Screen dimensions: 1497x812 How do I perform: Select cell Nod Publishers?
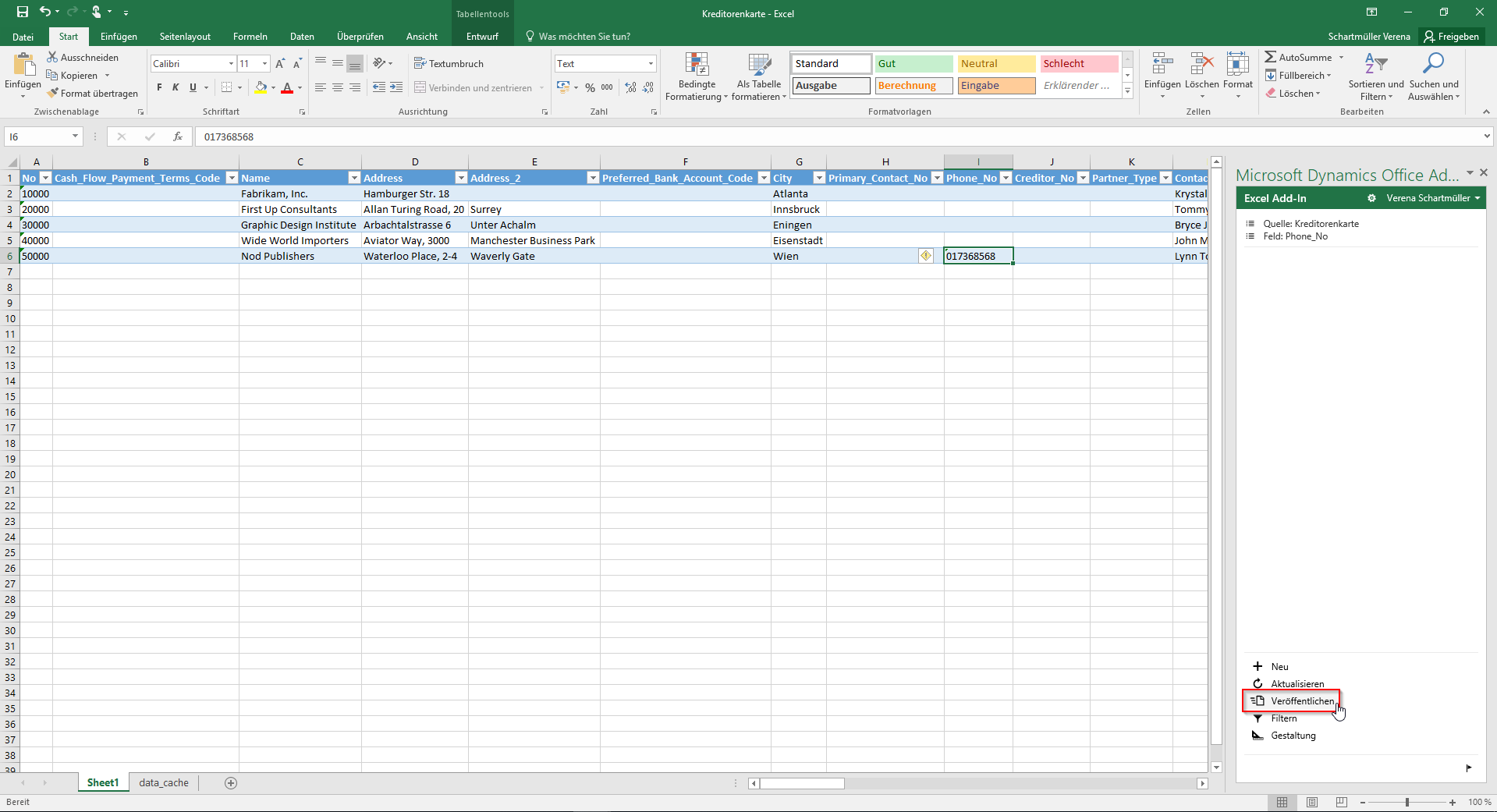[x=300, y=256]
